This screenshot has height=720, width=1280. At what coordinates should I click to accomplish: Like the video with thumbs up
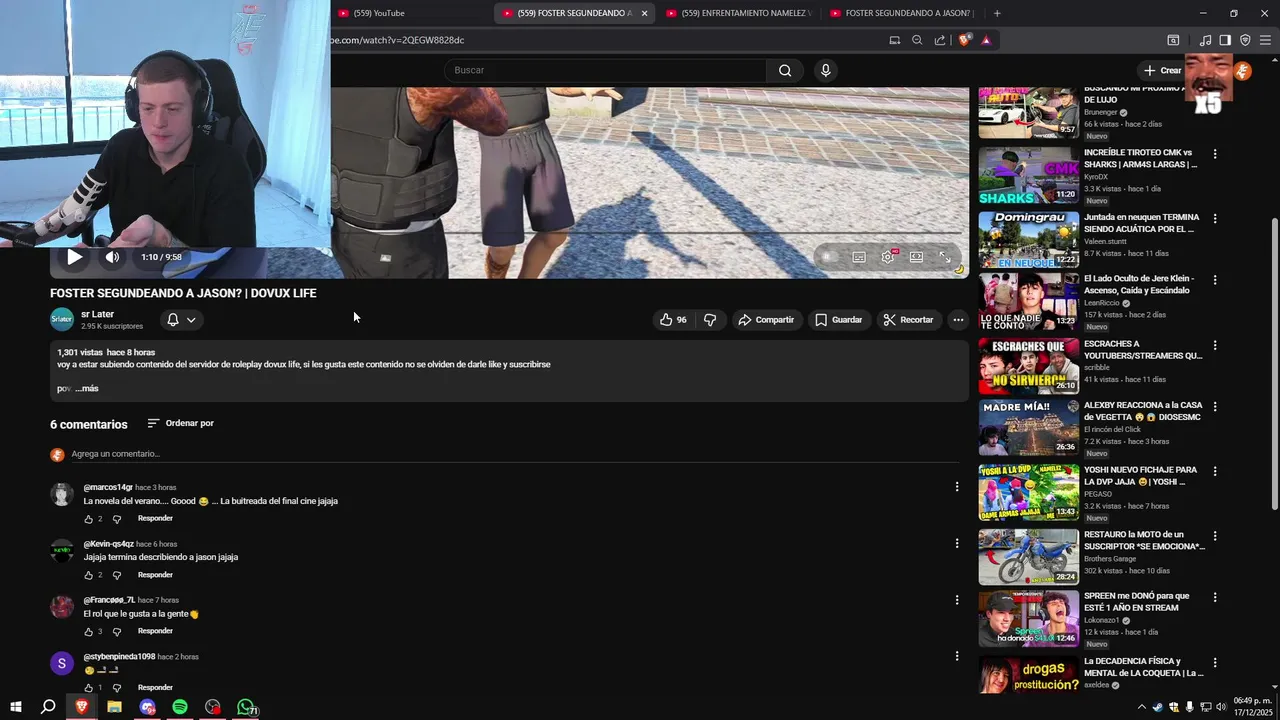click(x=673, y=320)
